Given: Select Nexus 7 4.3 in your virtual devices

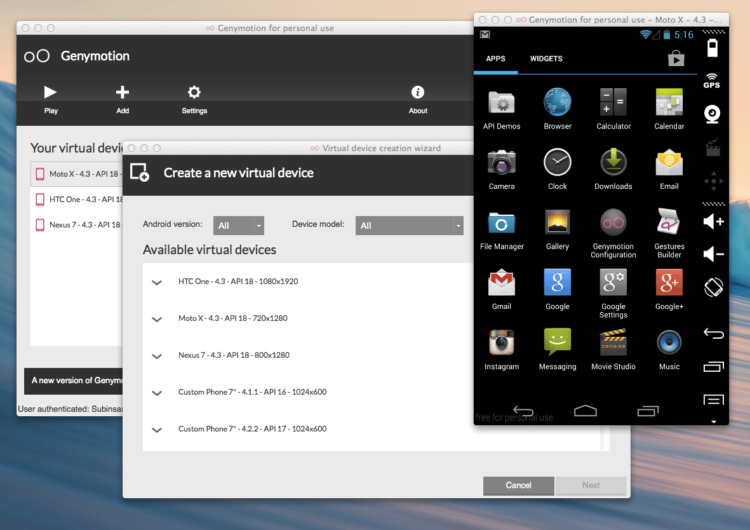Looking at the screenshot, I should (x=77, y=225).
